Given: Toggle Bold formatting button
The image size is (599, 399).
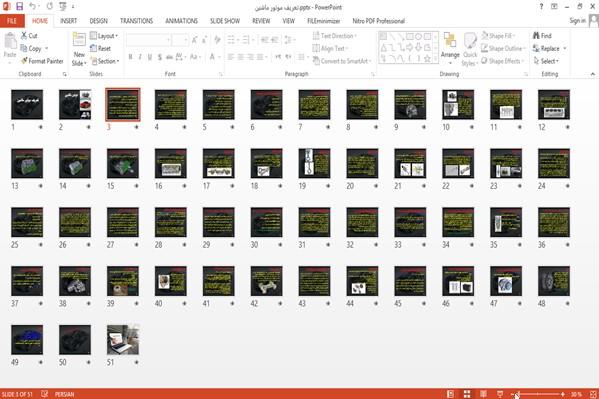Looking at the screenshot, I should (x=130, y=57).
